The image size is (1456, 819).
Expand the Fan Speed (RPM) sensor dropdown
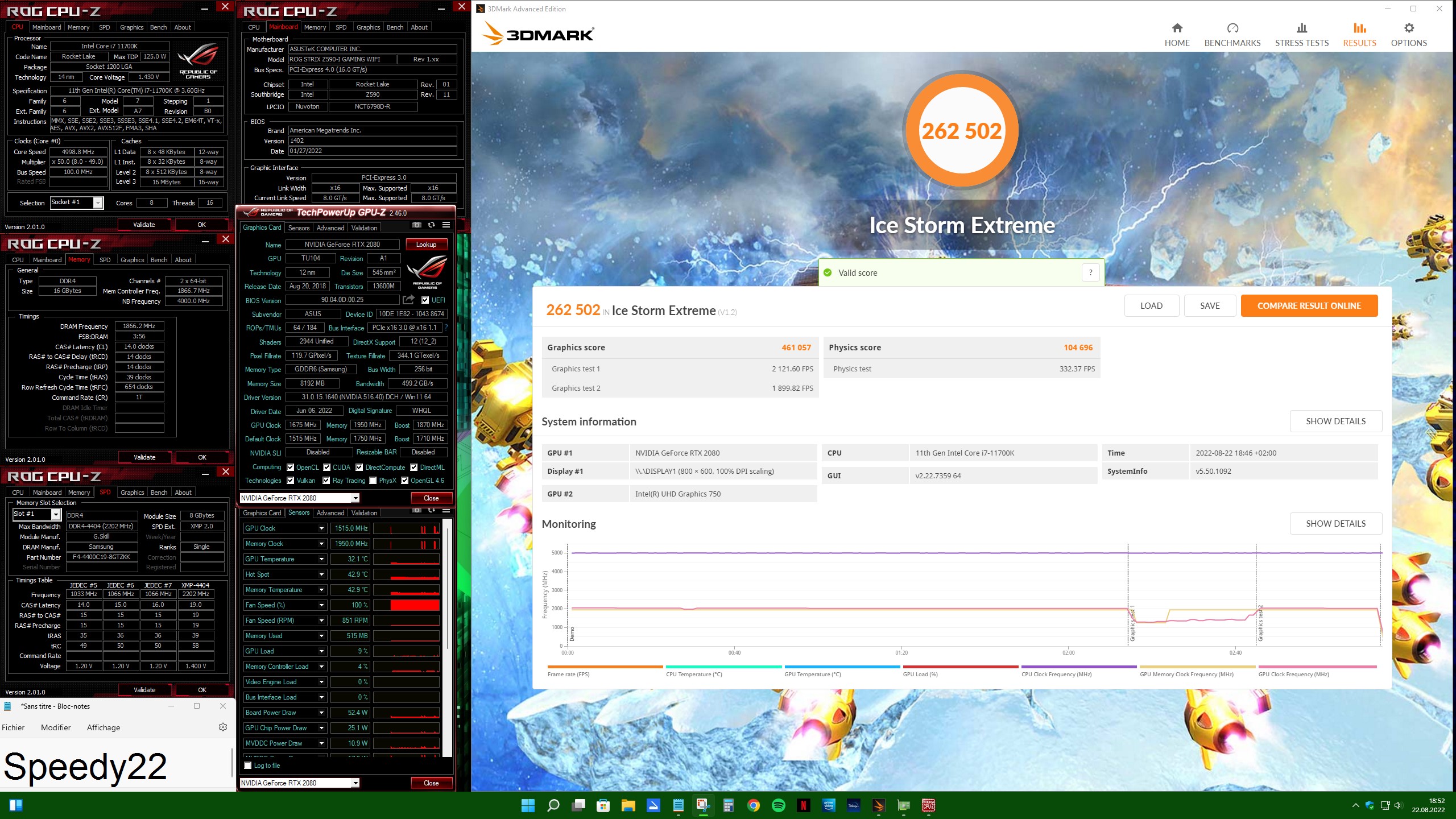[321, 621]
